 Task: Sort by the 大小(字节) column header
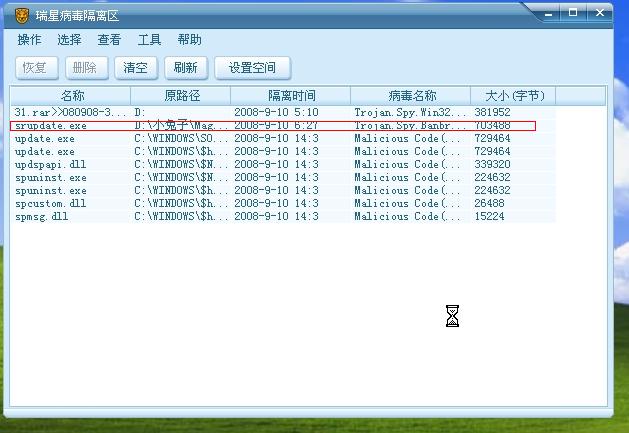(x=513, y=96)
